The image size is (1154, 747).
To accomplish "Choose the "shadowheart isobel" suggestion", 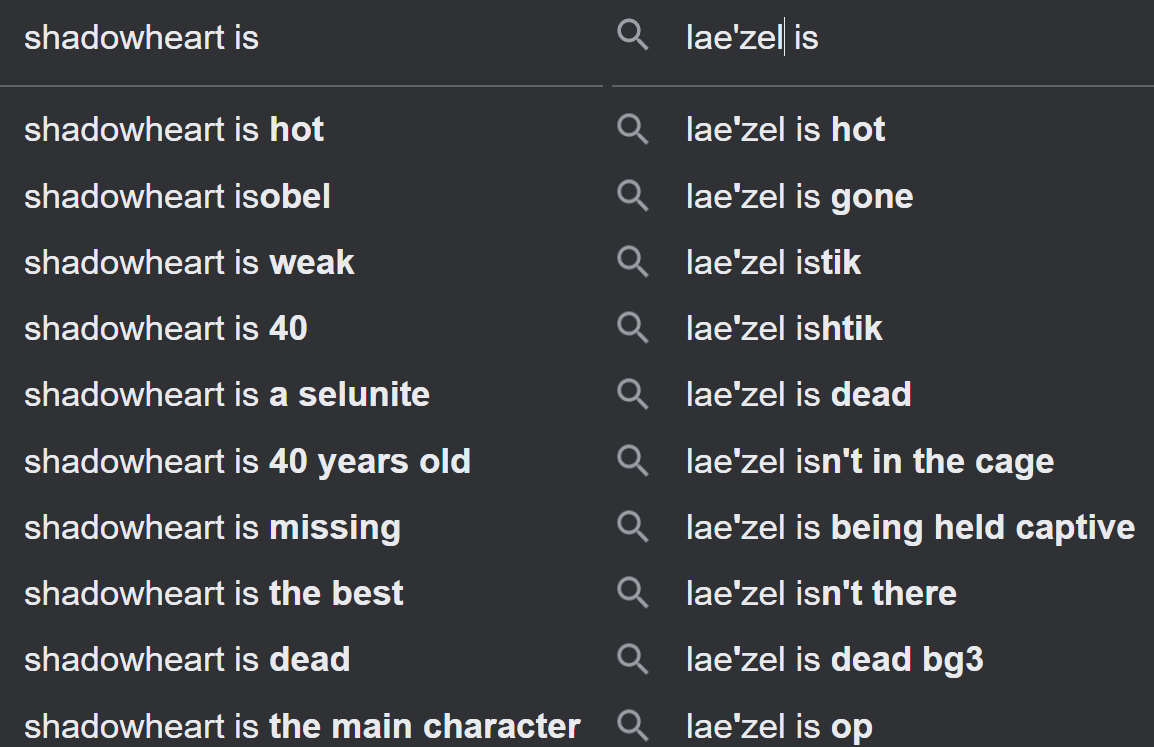I will 177,196.
